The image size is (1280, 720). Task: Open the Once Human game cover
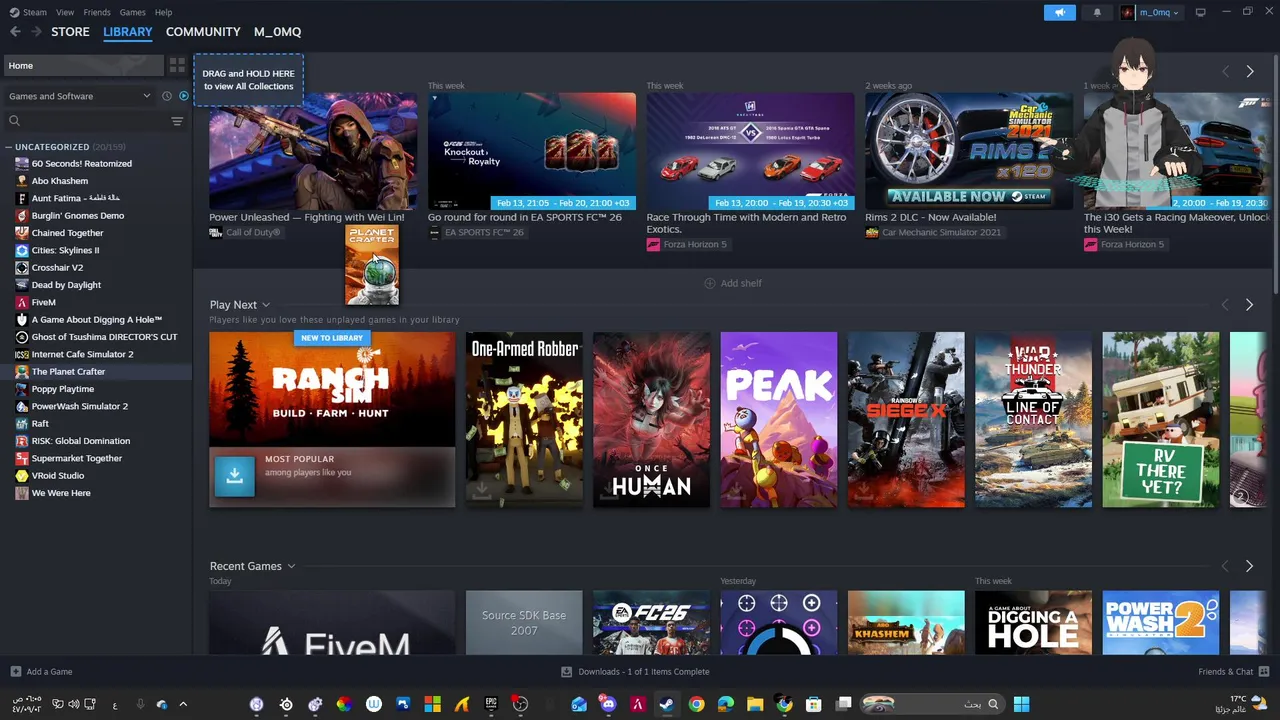[651, 420]
